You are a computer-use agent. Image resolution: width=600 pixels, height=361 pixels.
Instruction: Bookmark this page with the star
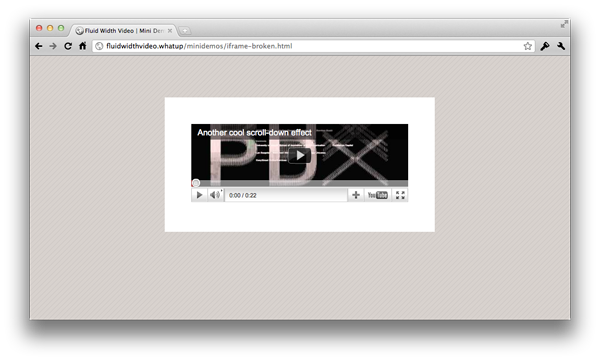coord(527,46)
